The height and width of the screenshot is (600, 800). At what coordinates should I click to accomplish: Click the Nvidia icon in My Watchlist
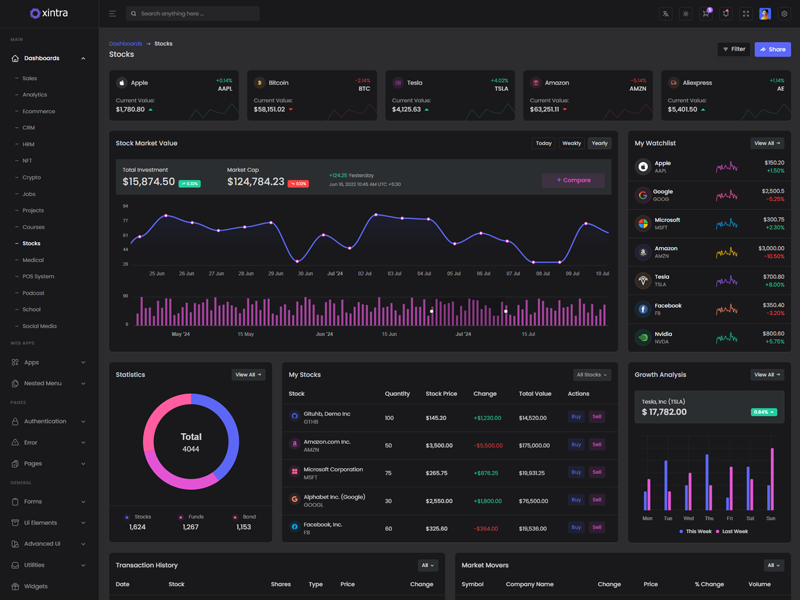[643, 338]
